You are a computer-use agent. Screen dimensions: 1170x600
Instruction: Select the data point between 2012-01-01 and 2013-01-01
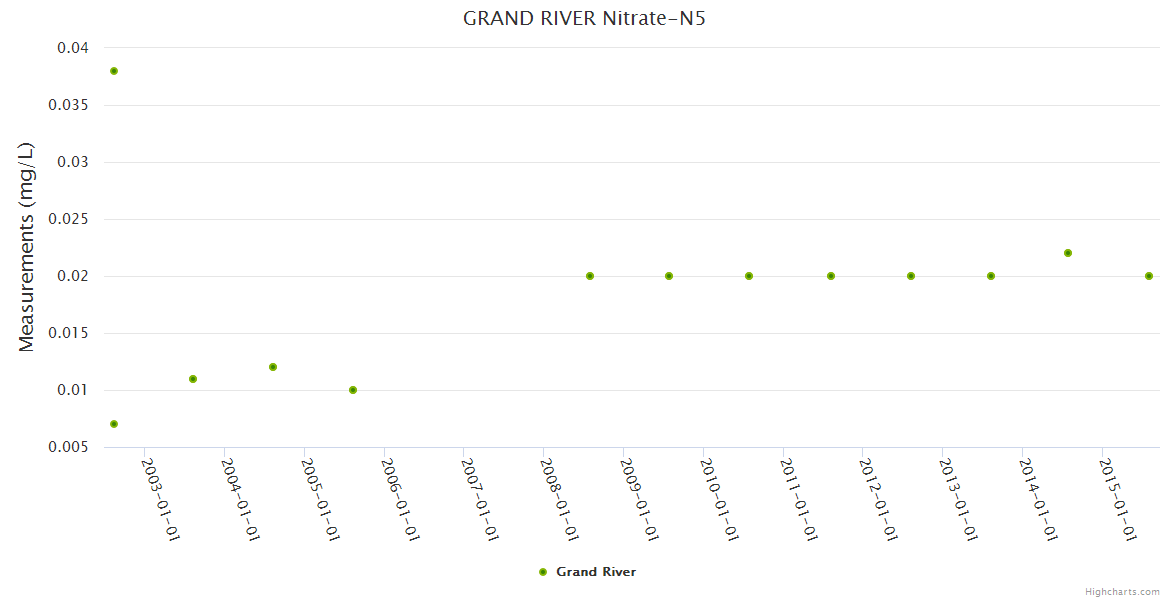coord(911,276)
